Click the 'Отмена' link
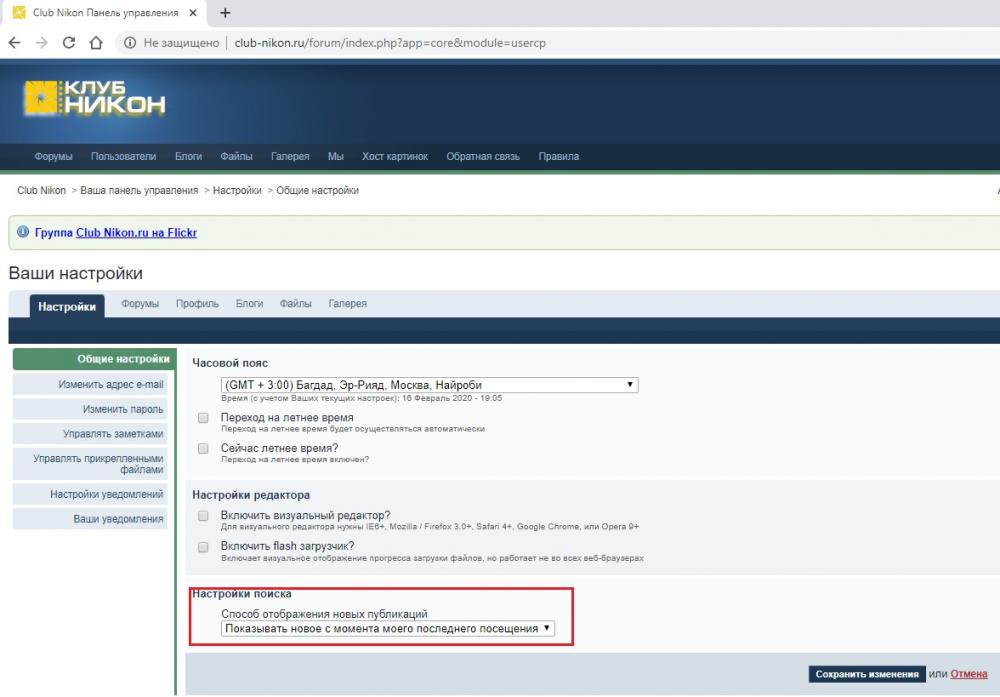This screenshot has width=1000, height=697. pos(969,674)
